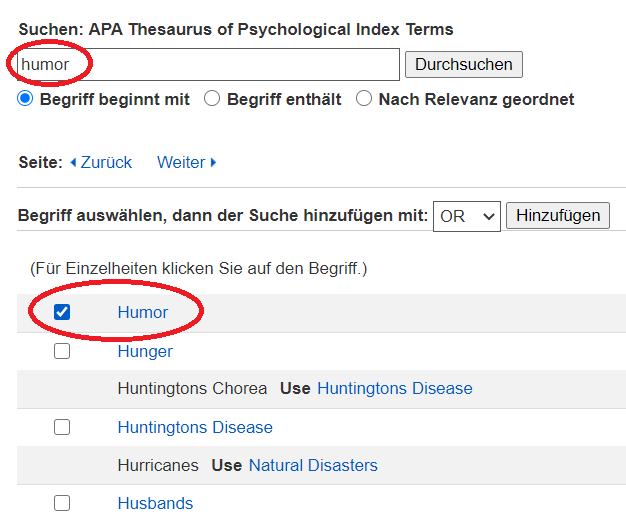Tick the Husbands checkbox
This screenshot has width=626, height=518.
[62, 503]
